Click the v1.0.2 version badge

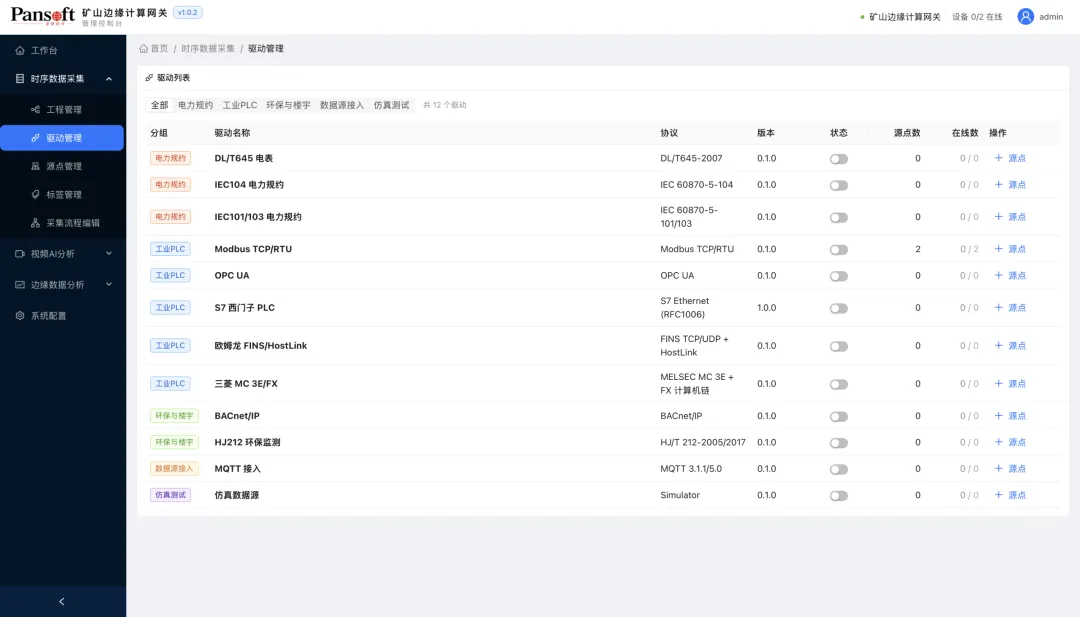(x=187, y=12)
